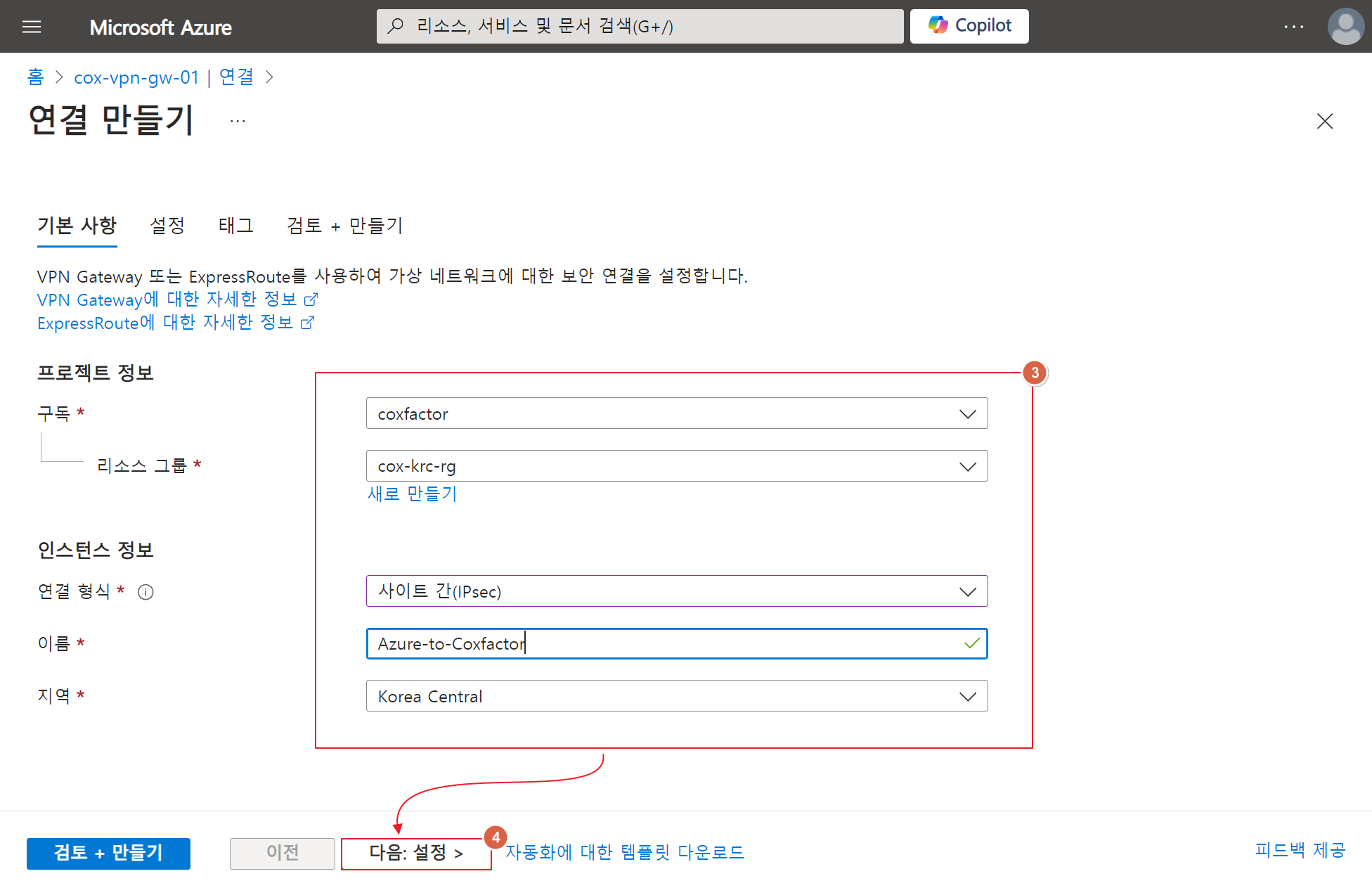
Task: Click the 다음: 설정 button
Action: [x=415, y=853]
